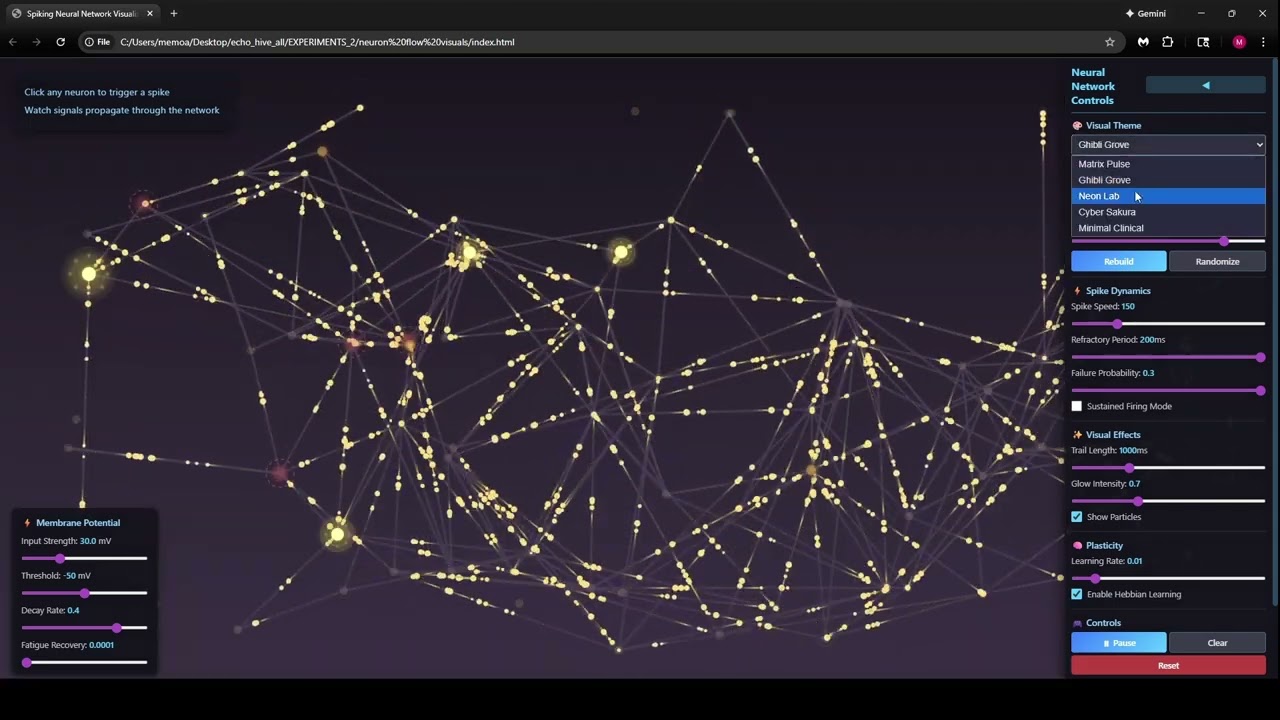The width and height of the screenshot is (1280, 720).
Task: Close the Spiking Neural Network tab
Action: point(150,14)
